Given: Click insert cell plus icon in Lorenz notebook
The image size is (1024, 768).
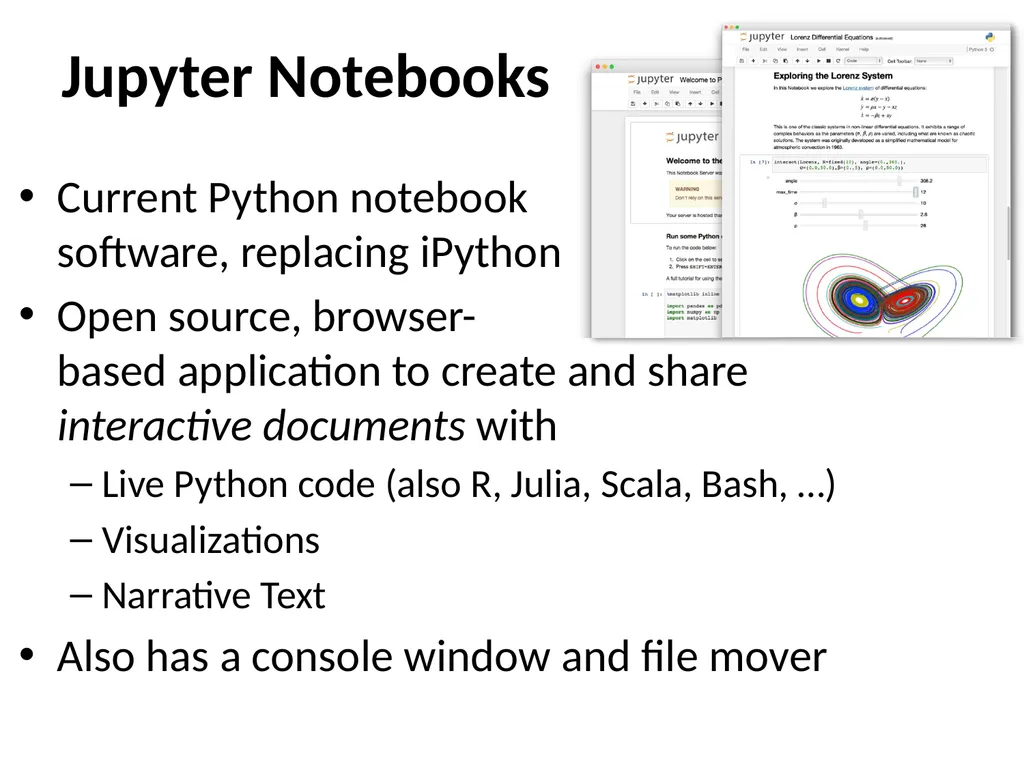Looking at the screenshot, I should pos(753,61).
